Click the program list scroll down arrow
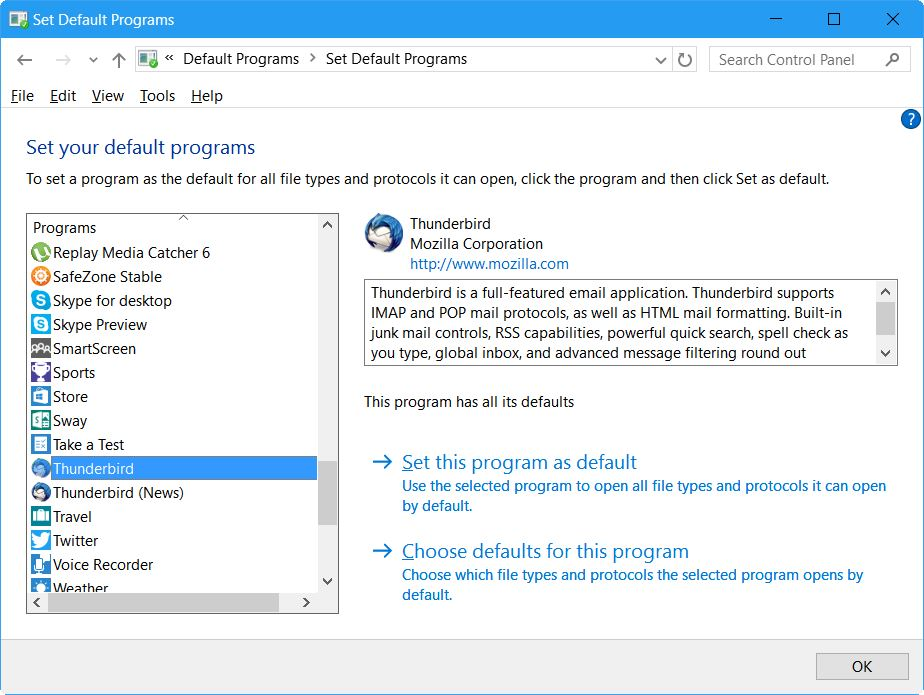 tap(328, 581)
